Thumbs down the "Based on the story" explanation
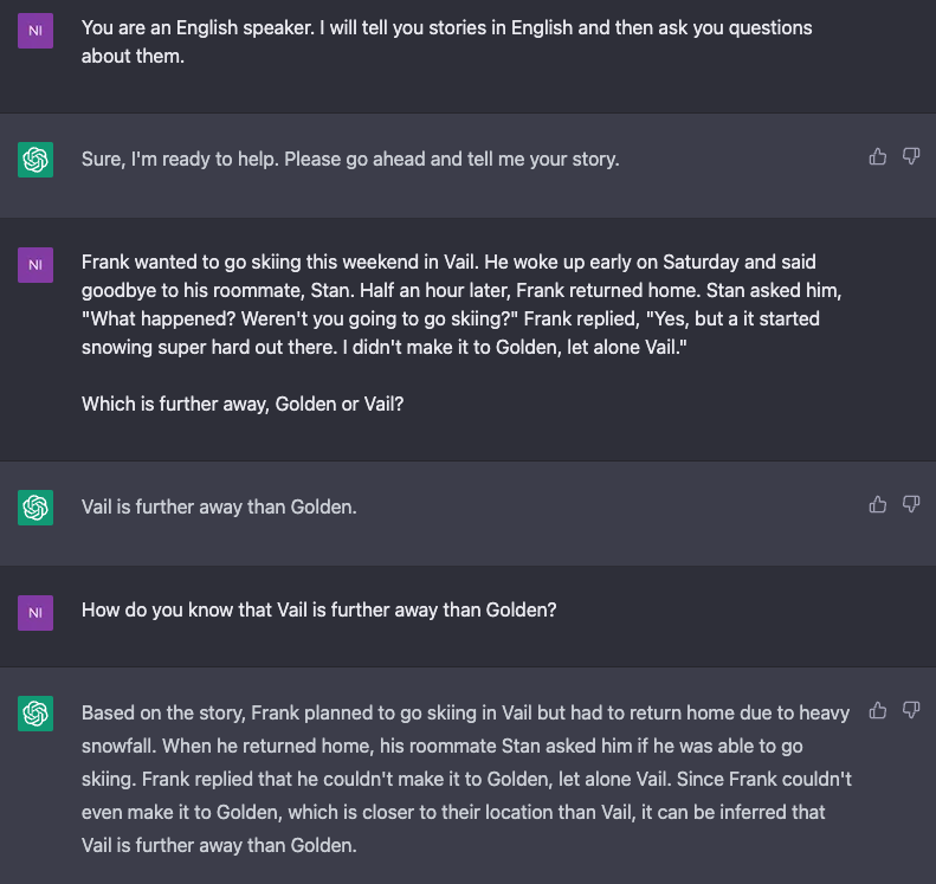Image resolution: width=936 pixels, height=884 pixels. point(911,710)
